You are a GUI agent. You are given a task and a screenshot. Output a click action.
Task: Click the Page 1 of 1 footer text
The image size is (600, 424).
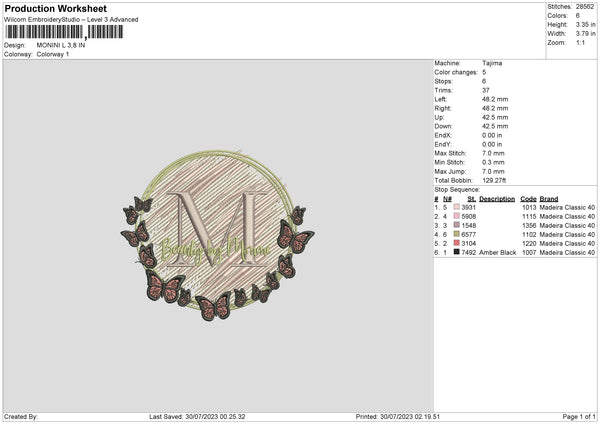579,416
